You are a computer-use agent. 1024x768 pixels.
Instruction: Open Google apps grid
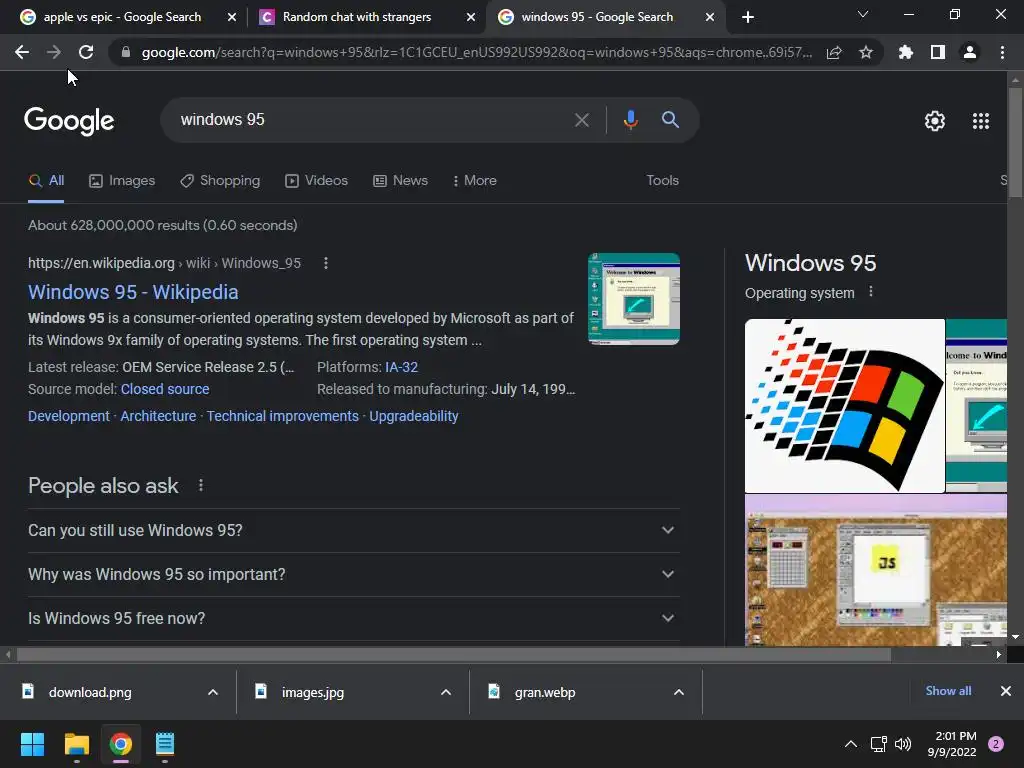tap(981, 121)
